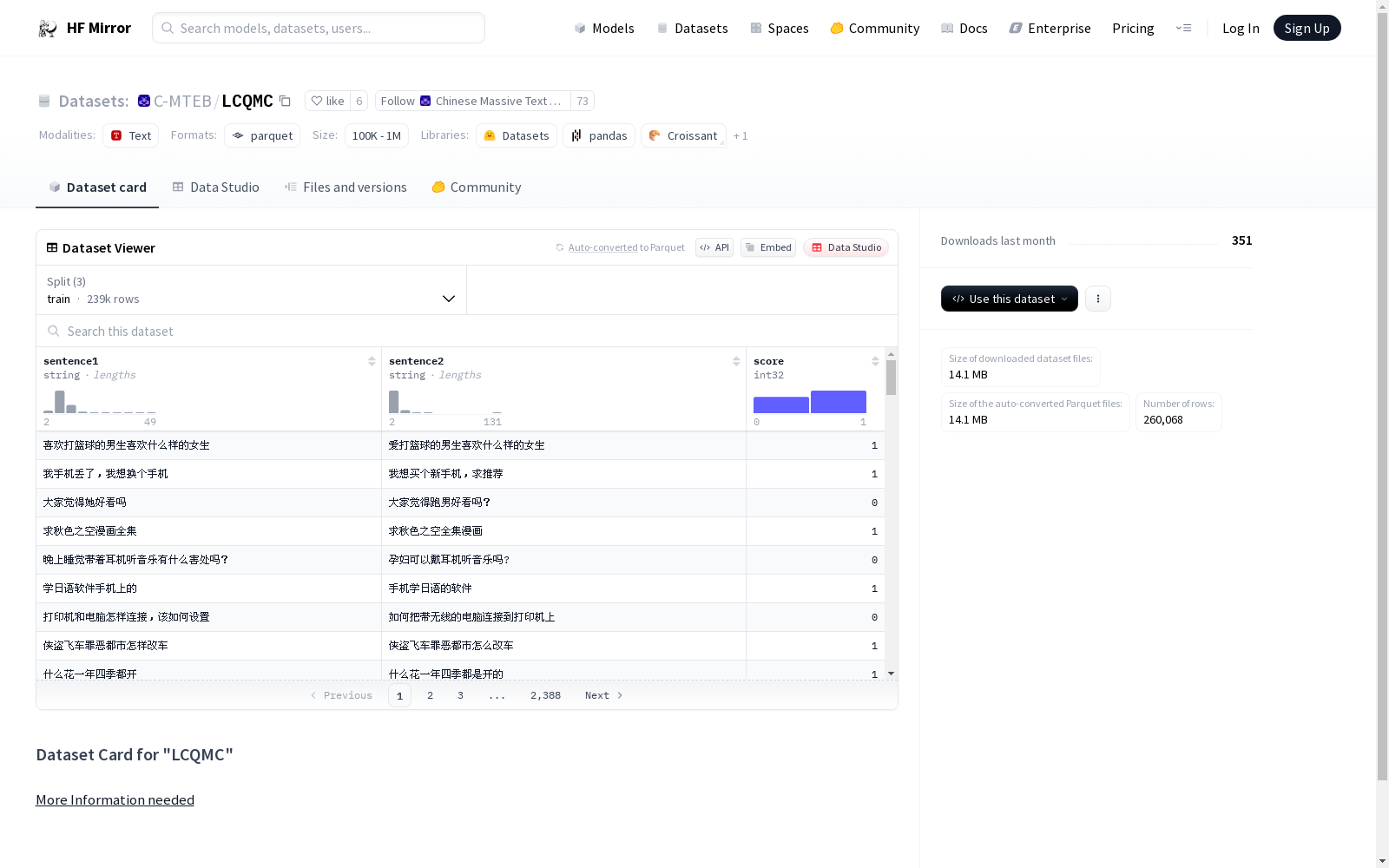Click the Datasets library tag

tap(517, 135)
